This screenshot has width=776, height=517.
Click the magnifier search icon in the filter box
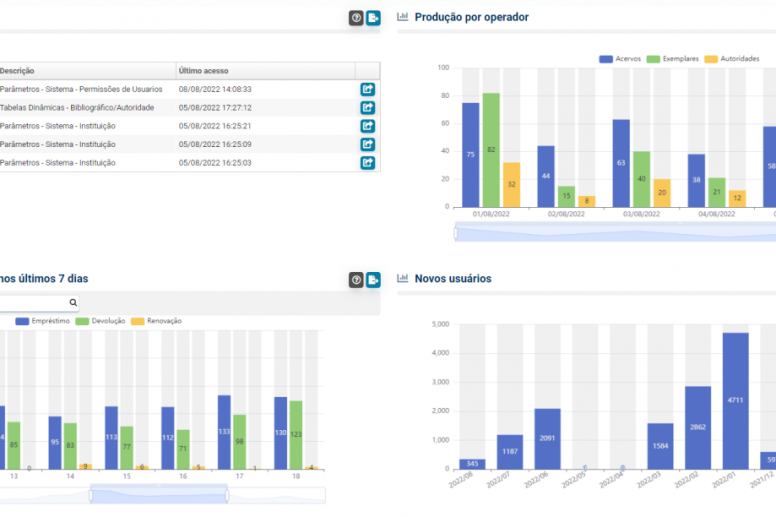pos(73,302)
